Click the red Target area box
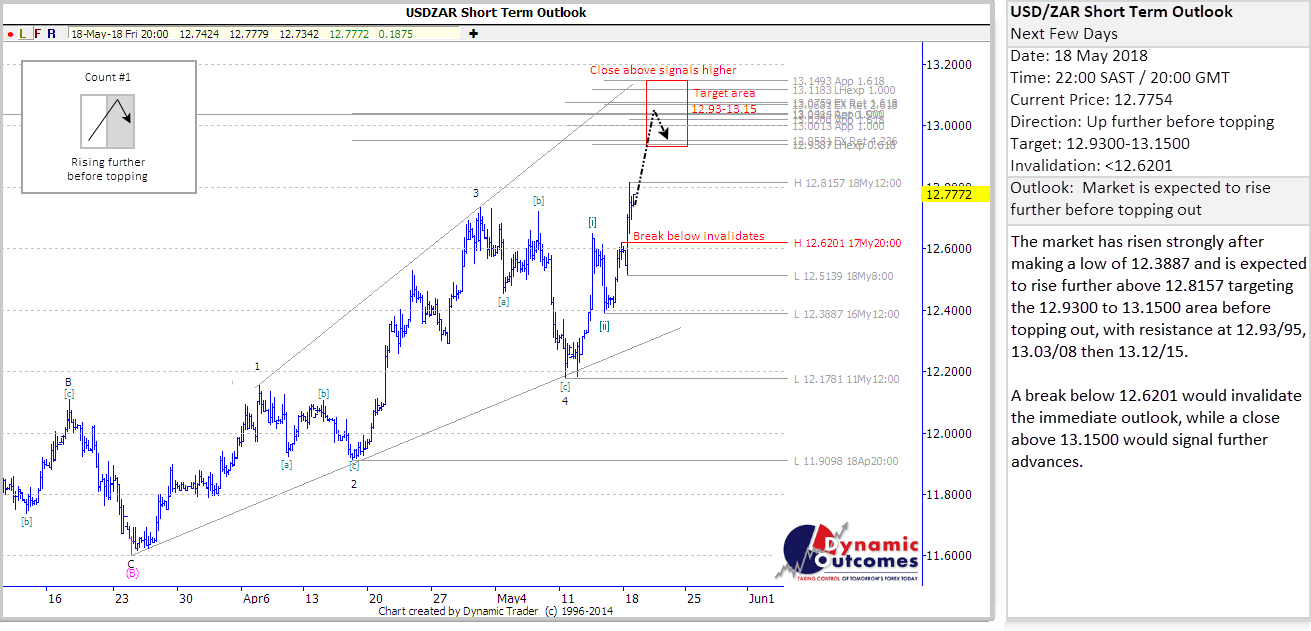The image size is (1311, 631). 667,114
